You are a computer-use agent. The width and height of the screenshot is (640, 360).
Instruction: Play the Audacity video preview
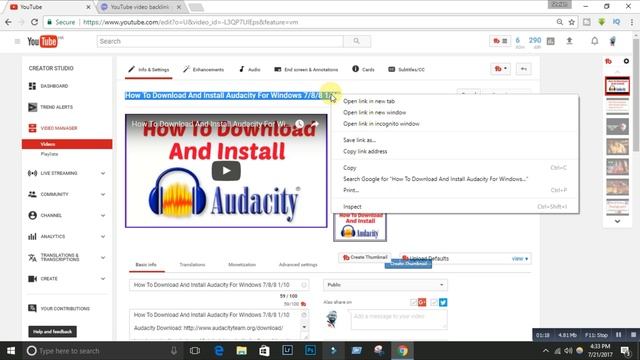(x=226, y=171)
